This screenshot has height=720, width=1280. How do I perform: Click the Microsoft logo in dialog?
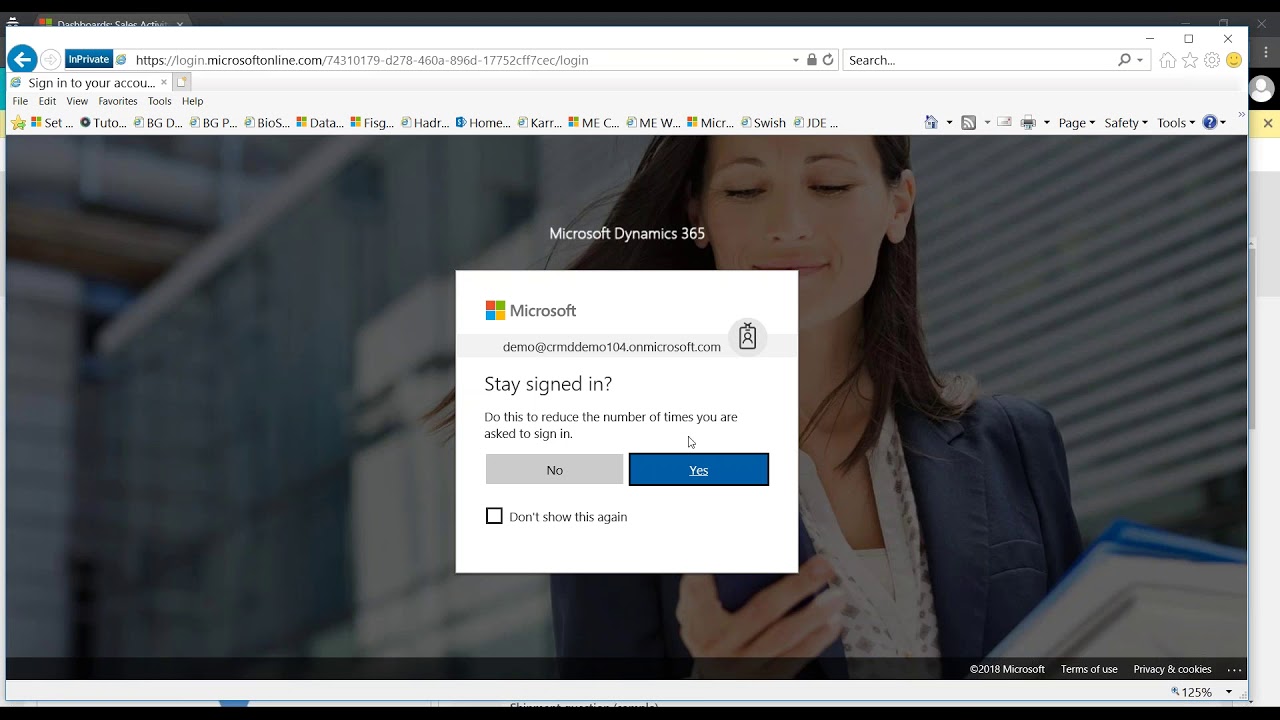click(531, 311)
